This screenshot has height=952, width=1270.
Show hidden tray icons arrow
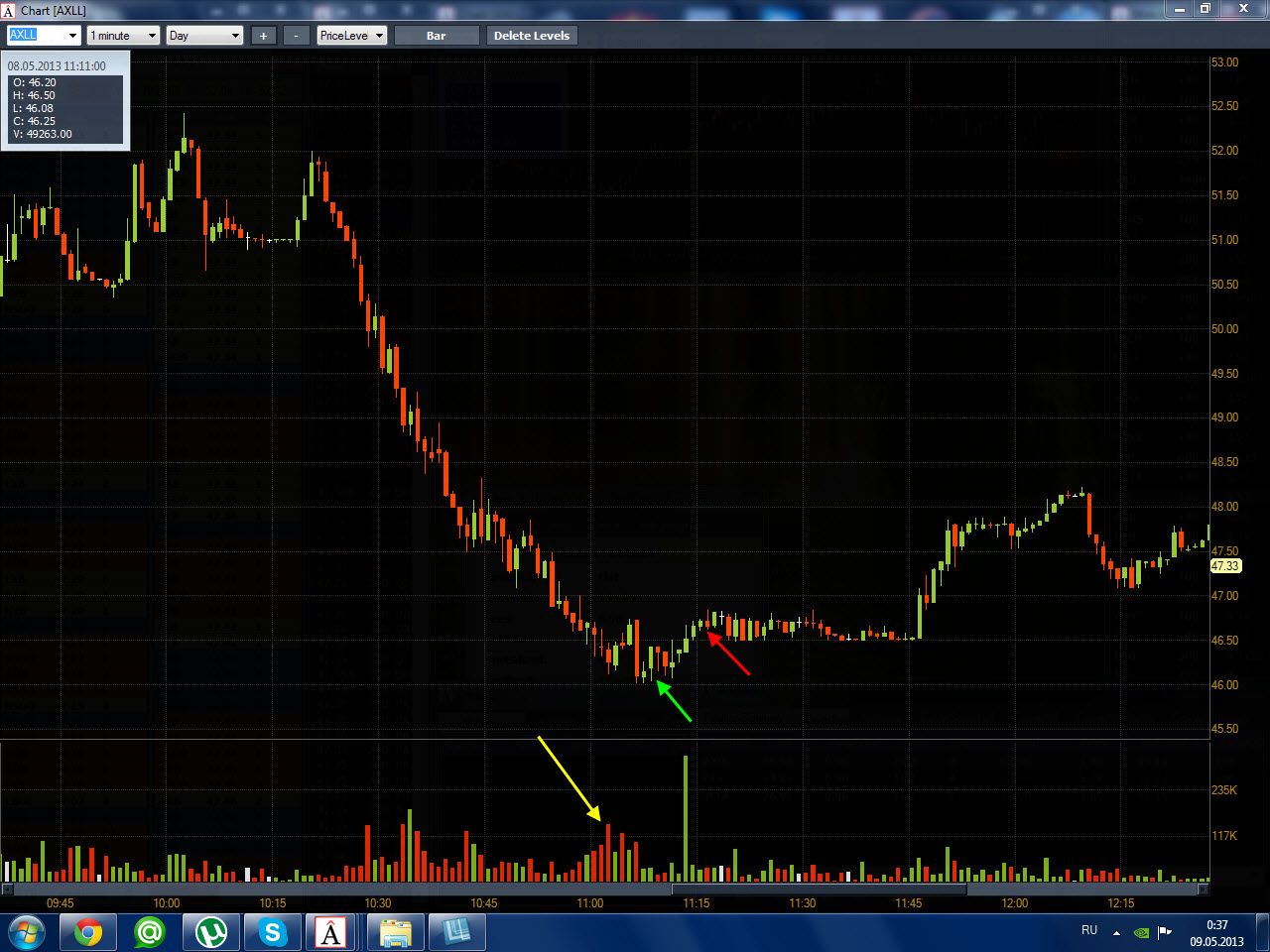[1116, 932]
